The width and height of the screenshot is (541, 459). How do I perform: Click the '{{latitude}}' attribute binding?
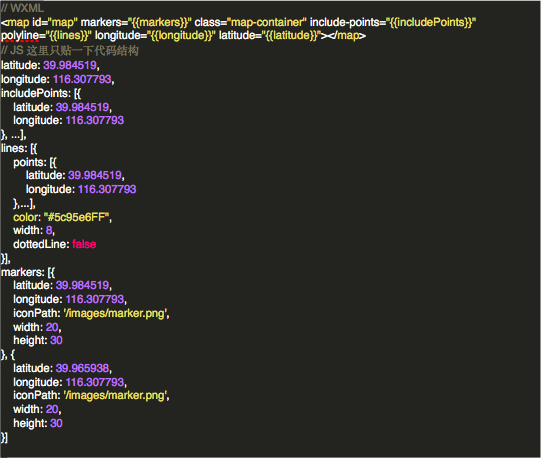291,36
